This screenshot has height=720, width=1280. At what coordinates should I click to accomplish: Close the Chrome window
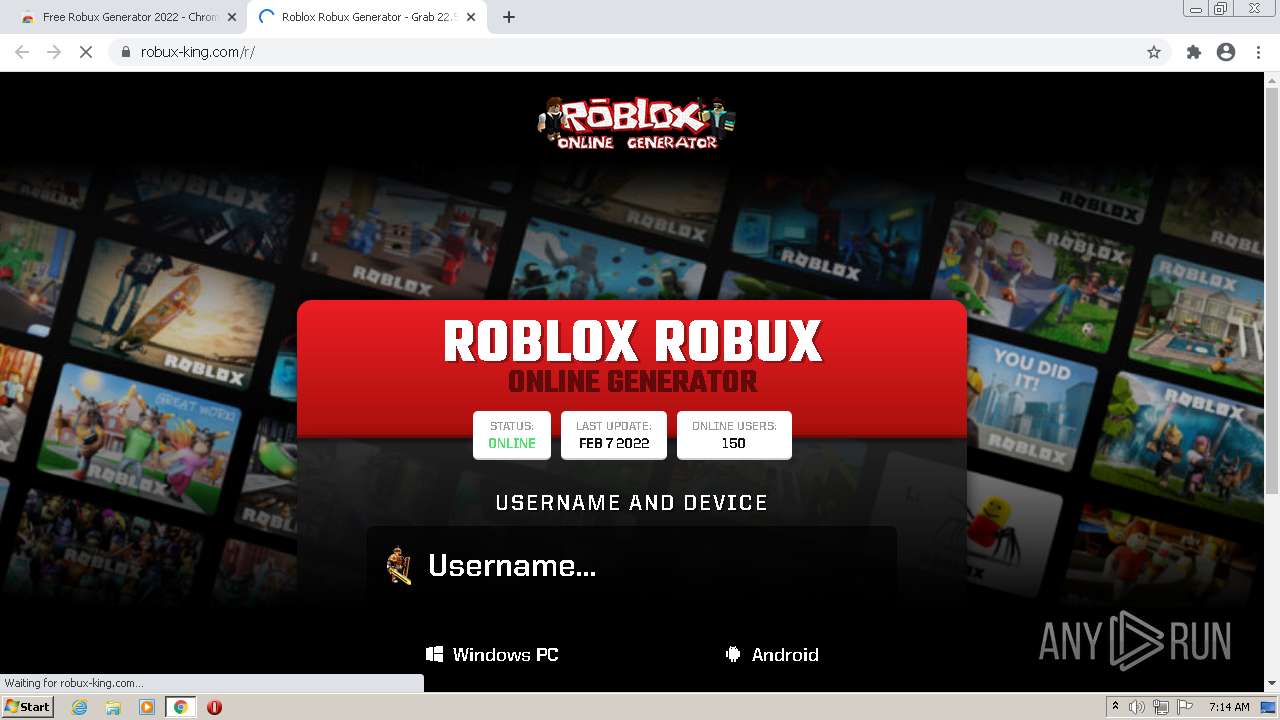point(1254,8)
